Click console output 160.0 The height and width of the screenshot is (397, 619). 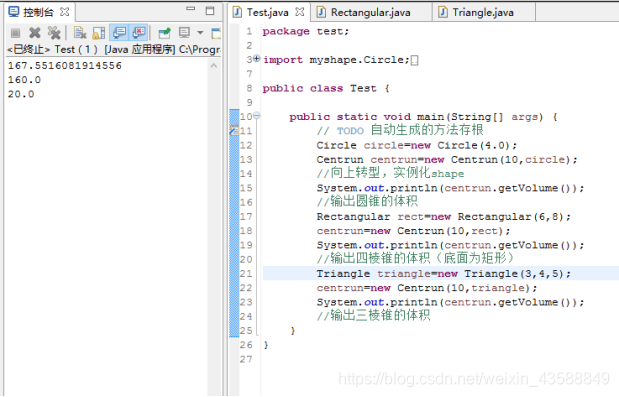[24, 80]
